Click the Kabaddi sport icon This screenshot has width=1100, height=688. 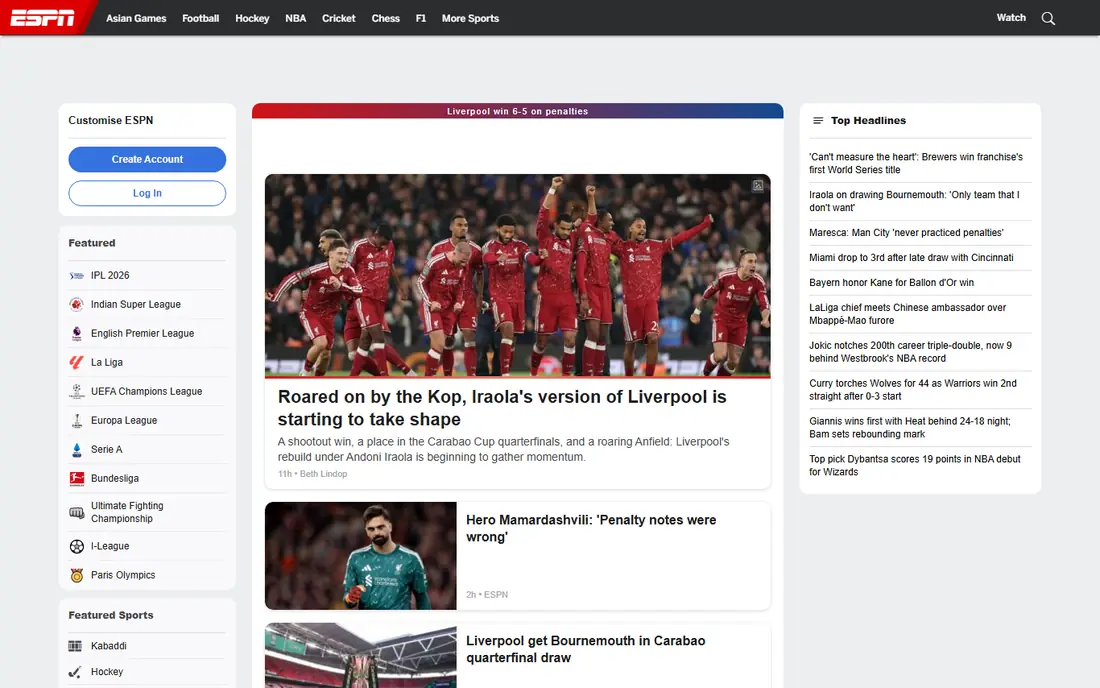[x=75, y=646]
